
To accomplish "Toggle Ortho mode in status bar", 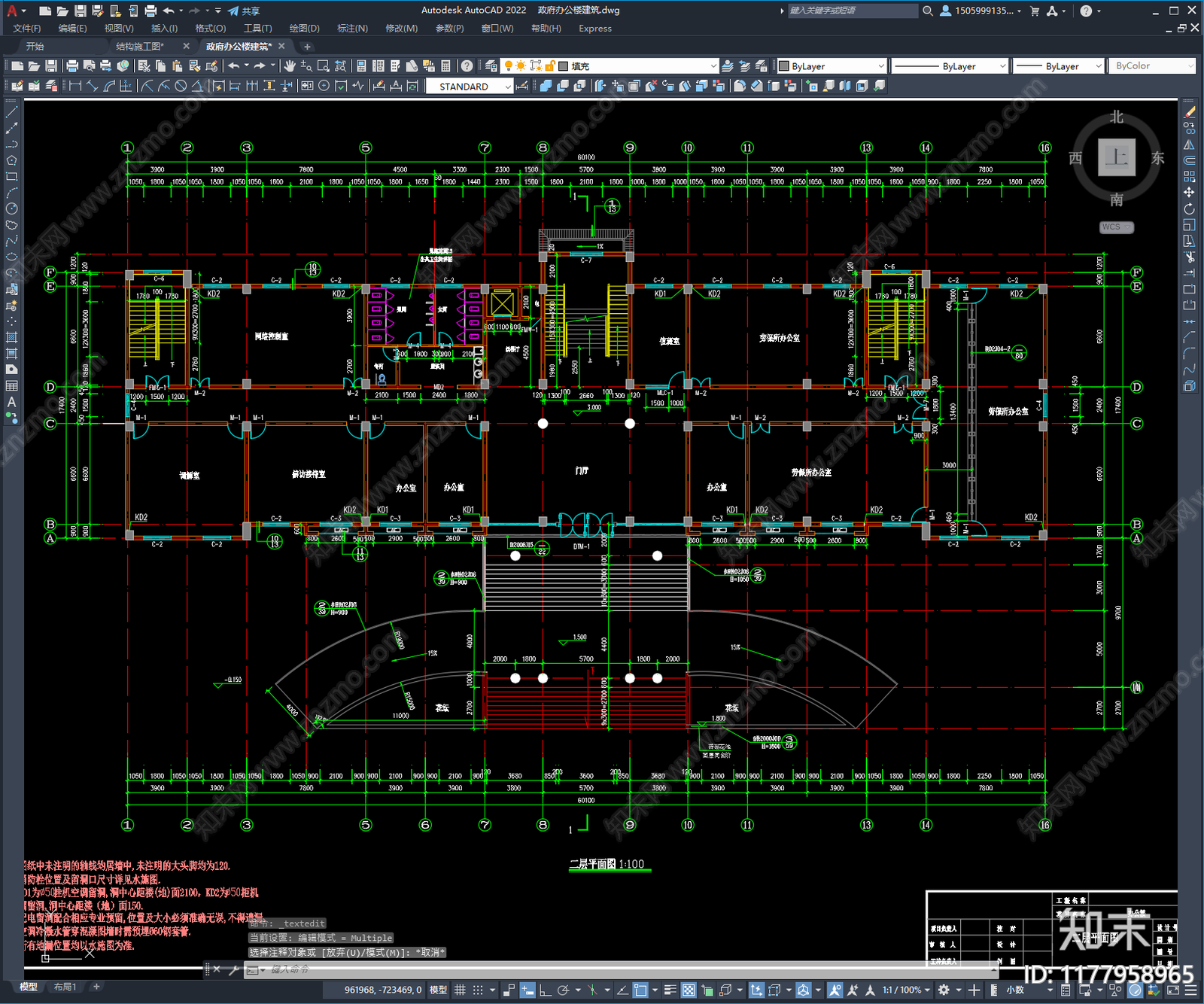I will point(544,990).
